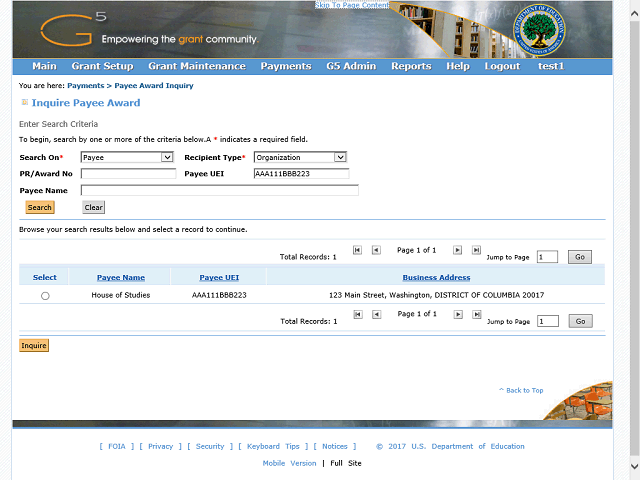The width and height of the screenshot is (640, 480).
Task: Click Full Site text in footer
Action: pos(346,463)
